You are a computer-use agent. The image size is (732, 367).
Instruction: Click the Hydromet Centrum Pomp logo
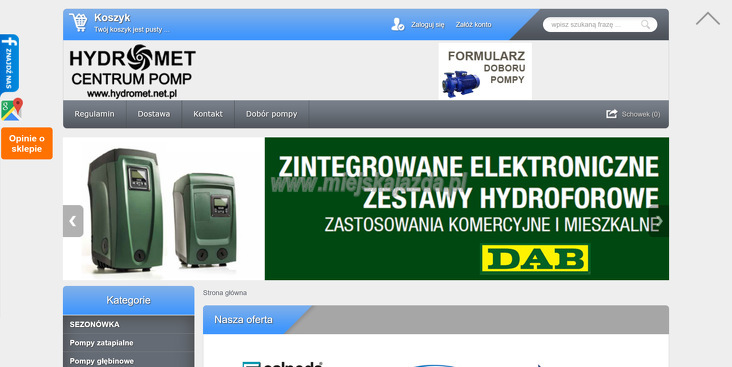tap(132, 71)
